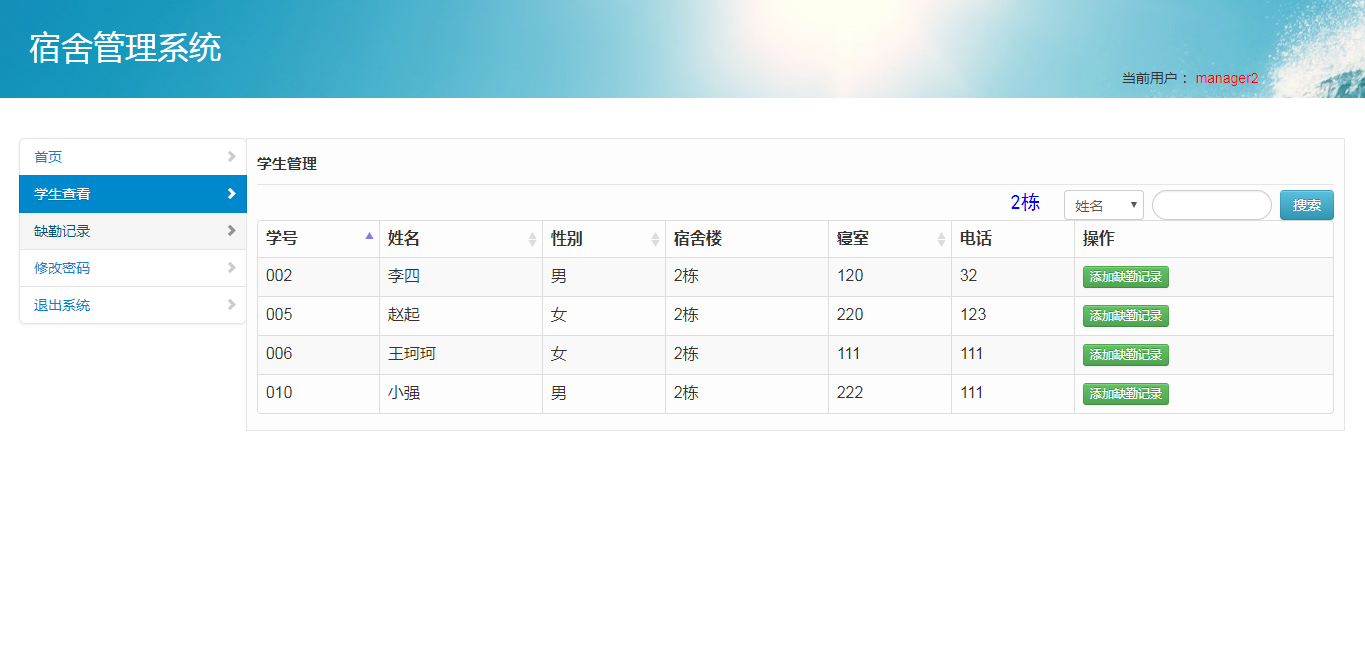Image resolution: width=1365 pixels, height=656 pixels.
Task: Click the 宿舍管理系统 title
Action: (125, 48)
